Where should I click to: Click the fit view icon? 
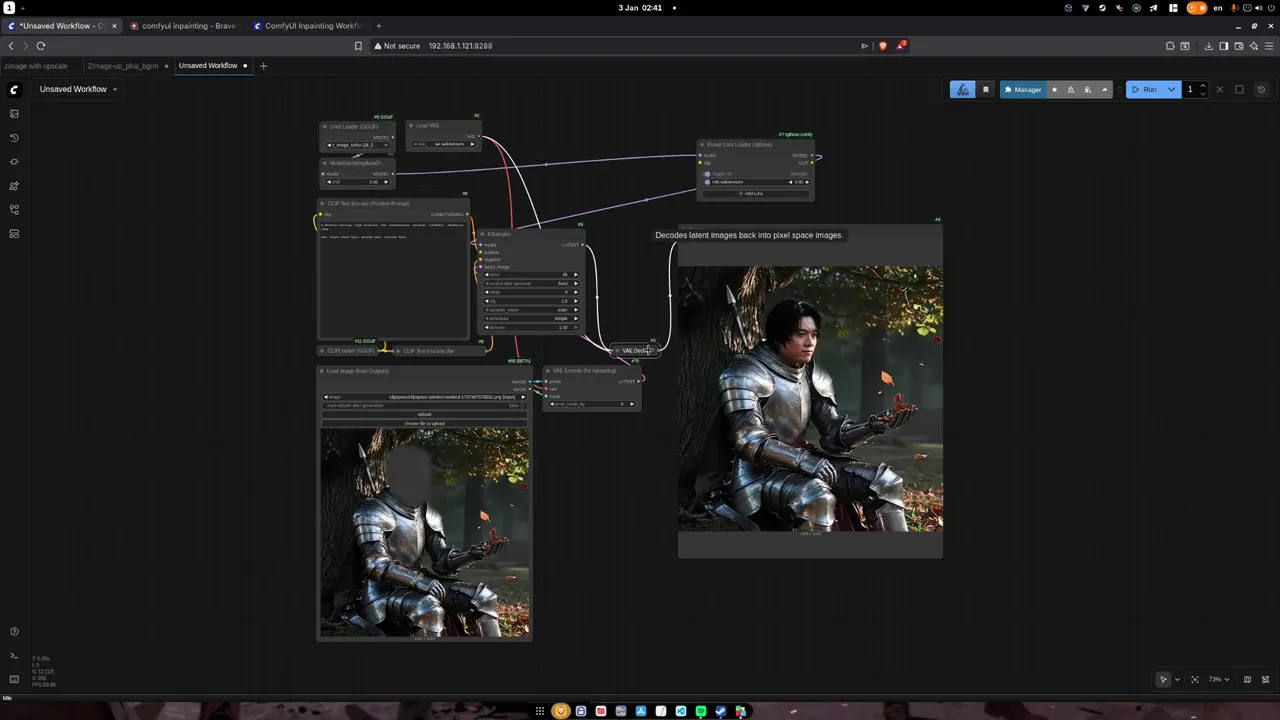tap(1195, 680)
